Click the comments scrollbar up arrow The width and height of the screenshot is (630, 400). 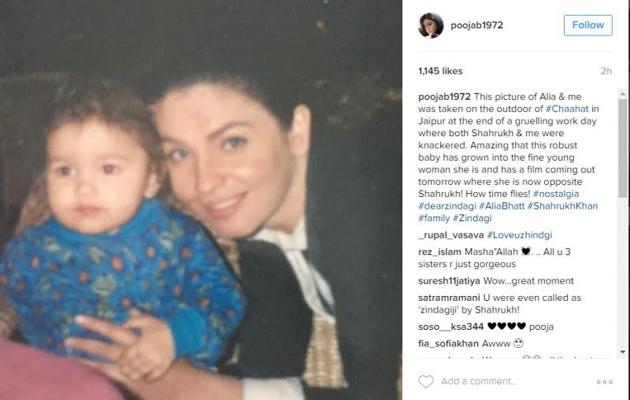coord(623,94)
